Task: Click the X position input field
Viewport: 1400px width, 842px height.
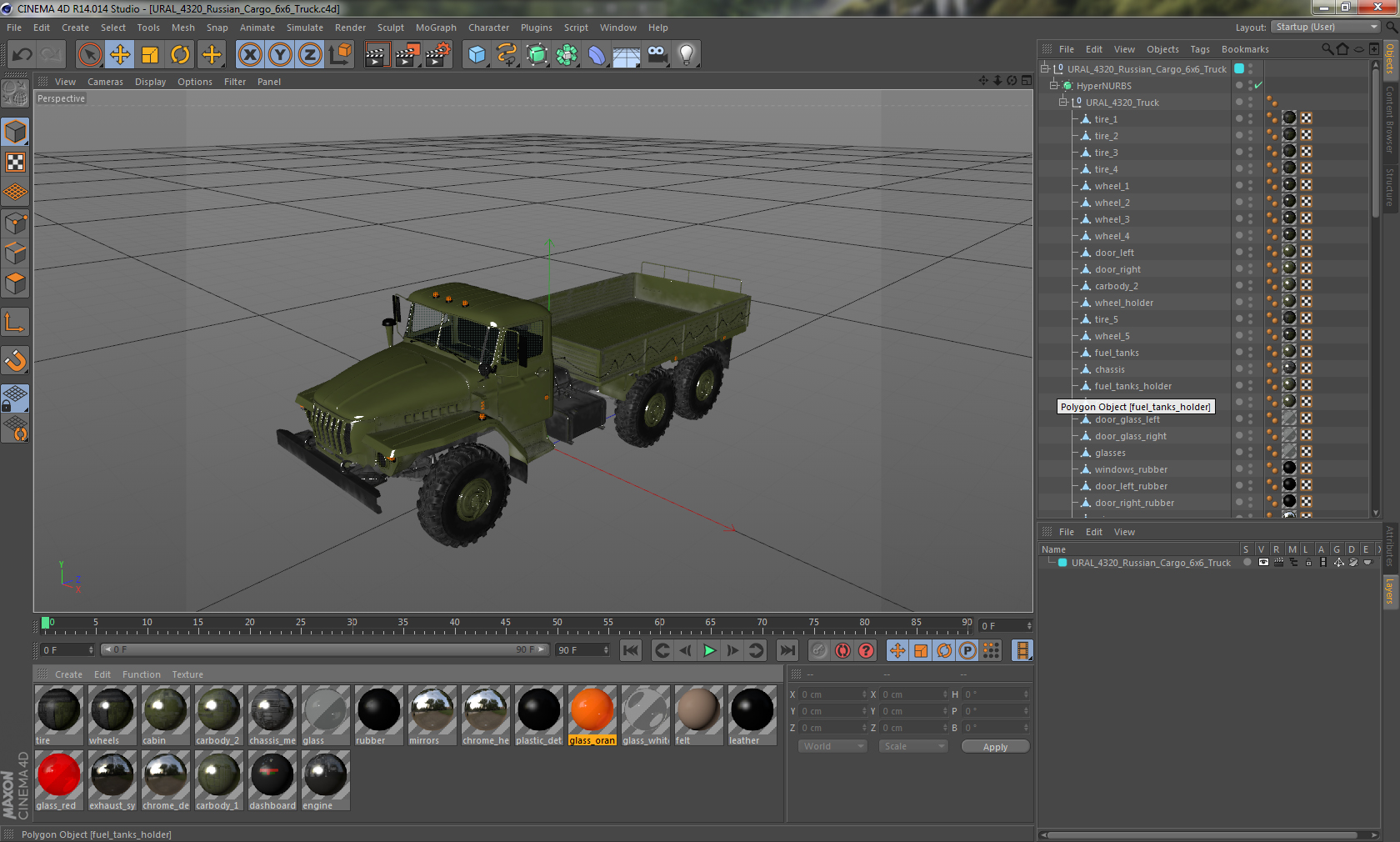Action: coord(833,694)
